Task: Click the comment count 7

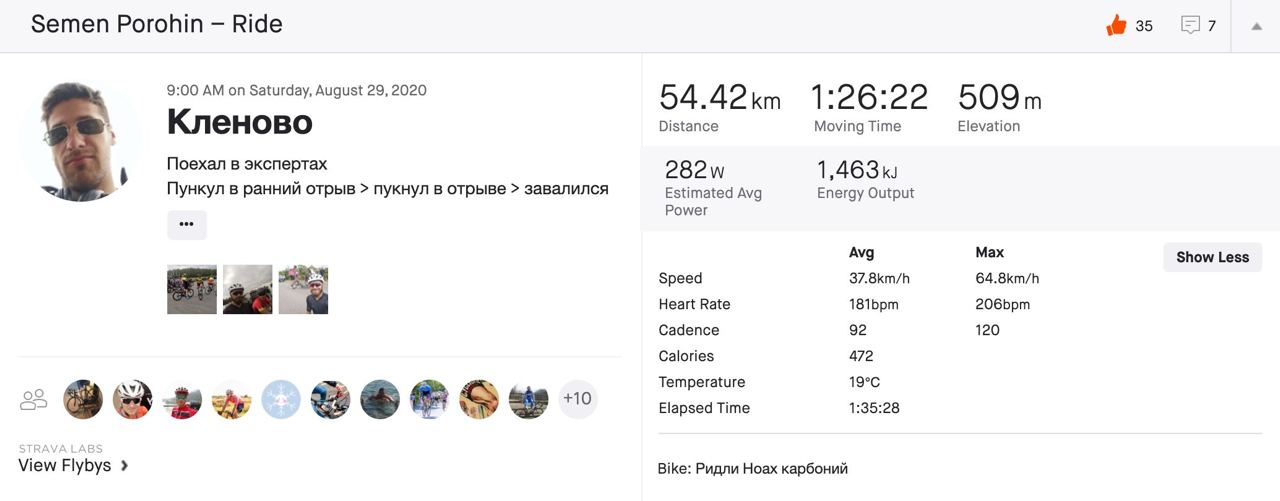Action: pos(1212,26)
